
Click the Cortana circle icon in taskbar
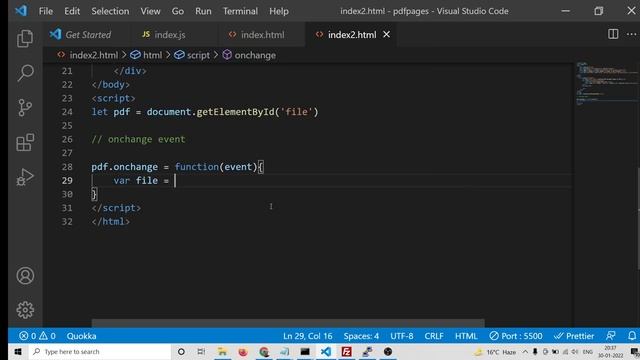tap(181, 351)
